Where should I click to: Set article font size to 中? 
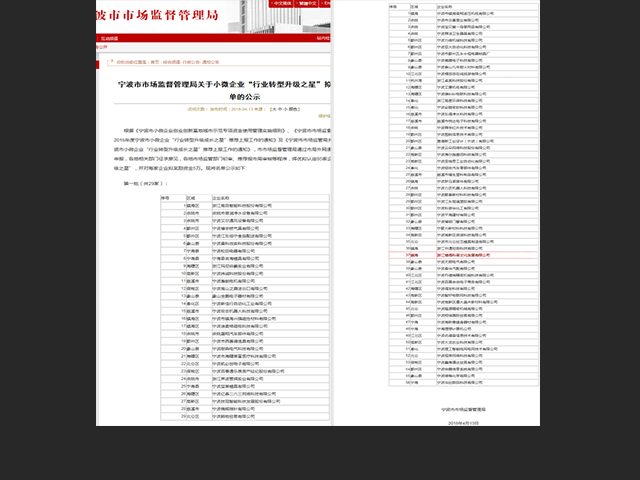click(x=280, y=109)
